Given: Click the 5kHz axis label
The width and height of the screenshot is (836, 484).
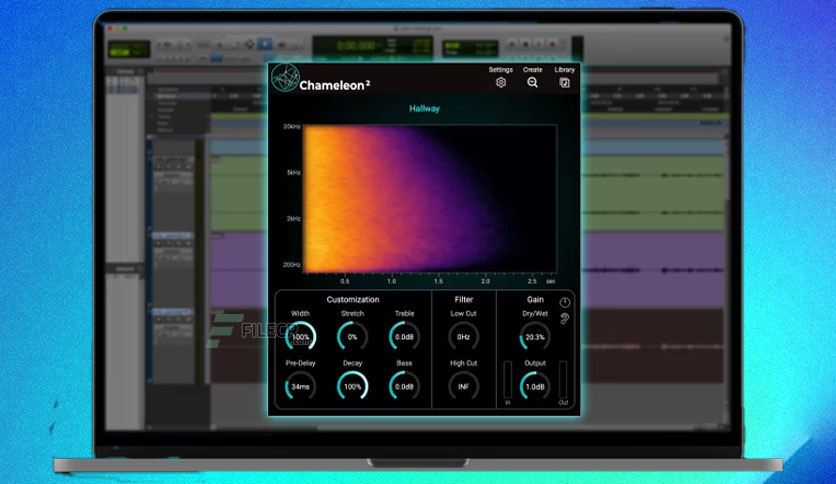Looking at the screenshot, I should click(294, 173).
